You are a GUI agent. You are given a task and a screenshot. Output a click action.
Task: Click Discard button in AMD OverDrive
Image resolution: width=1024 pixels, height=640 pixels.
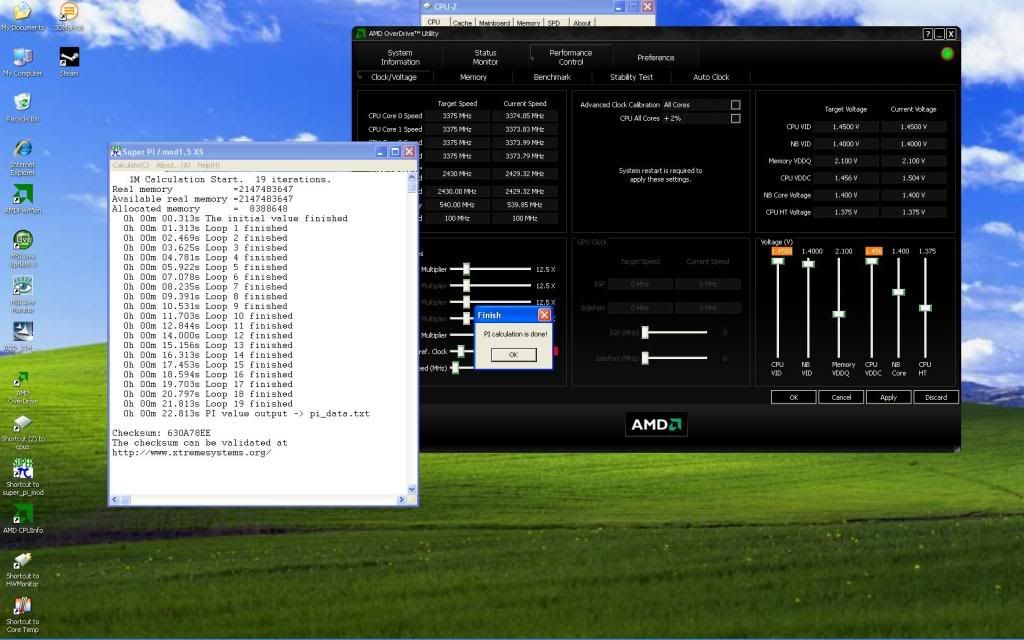[936, 397]
